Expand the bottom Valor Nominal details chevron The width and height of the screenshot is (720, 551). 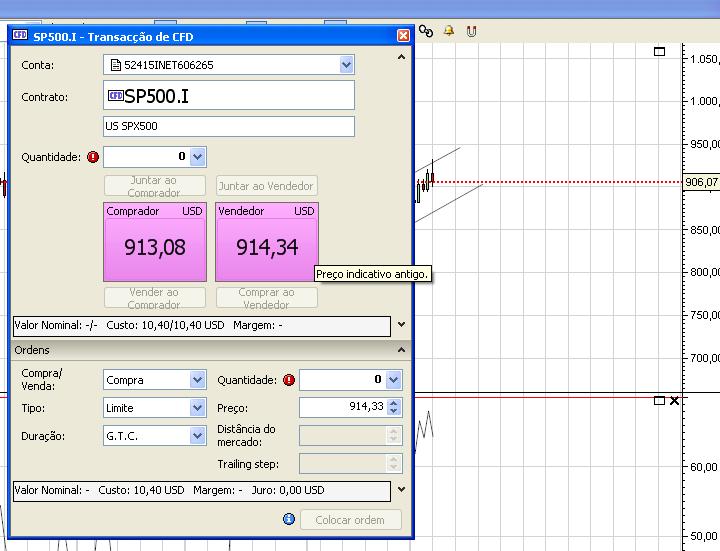[x=401, y=489]
